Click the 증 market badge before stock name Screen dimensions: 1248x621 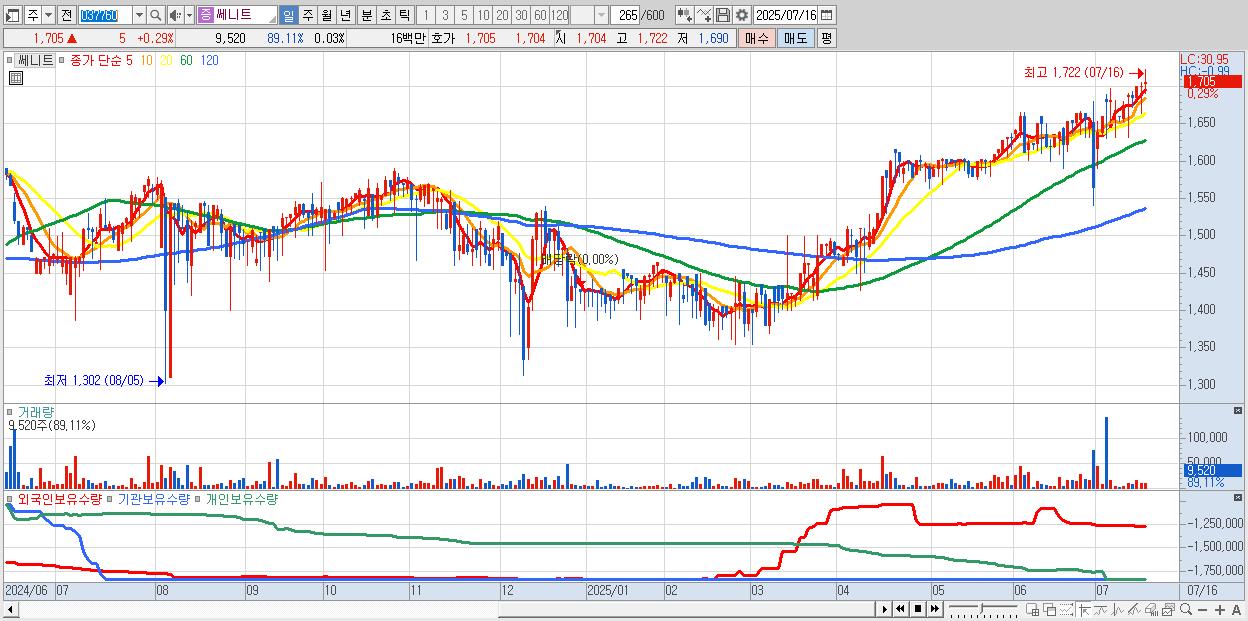(x=205, y=15)
